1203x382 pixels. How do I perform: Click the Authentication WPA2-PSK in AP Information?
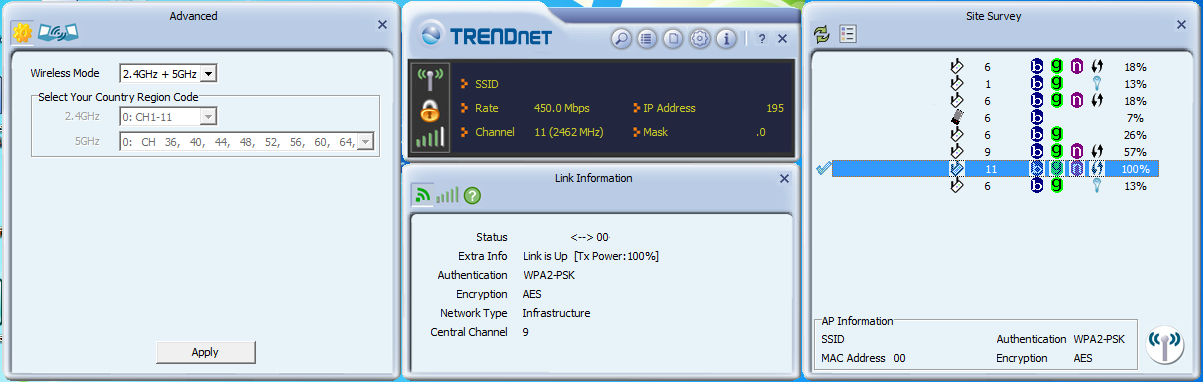[1060, 339]
